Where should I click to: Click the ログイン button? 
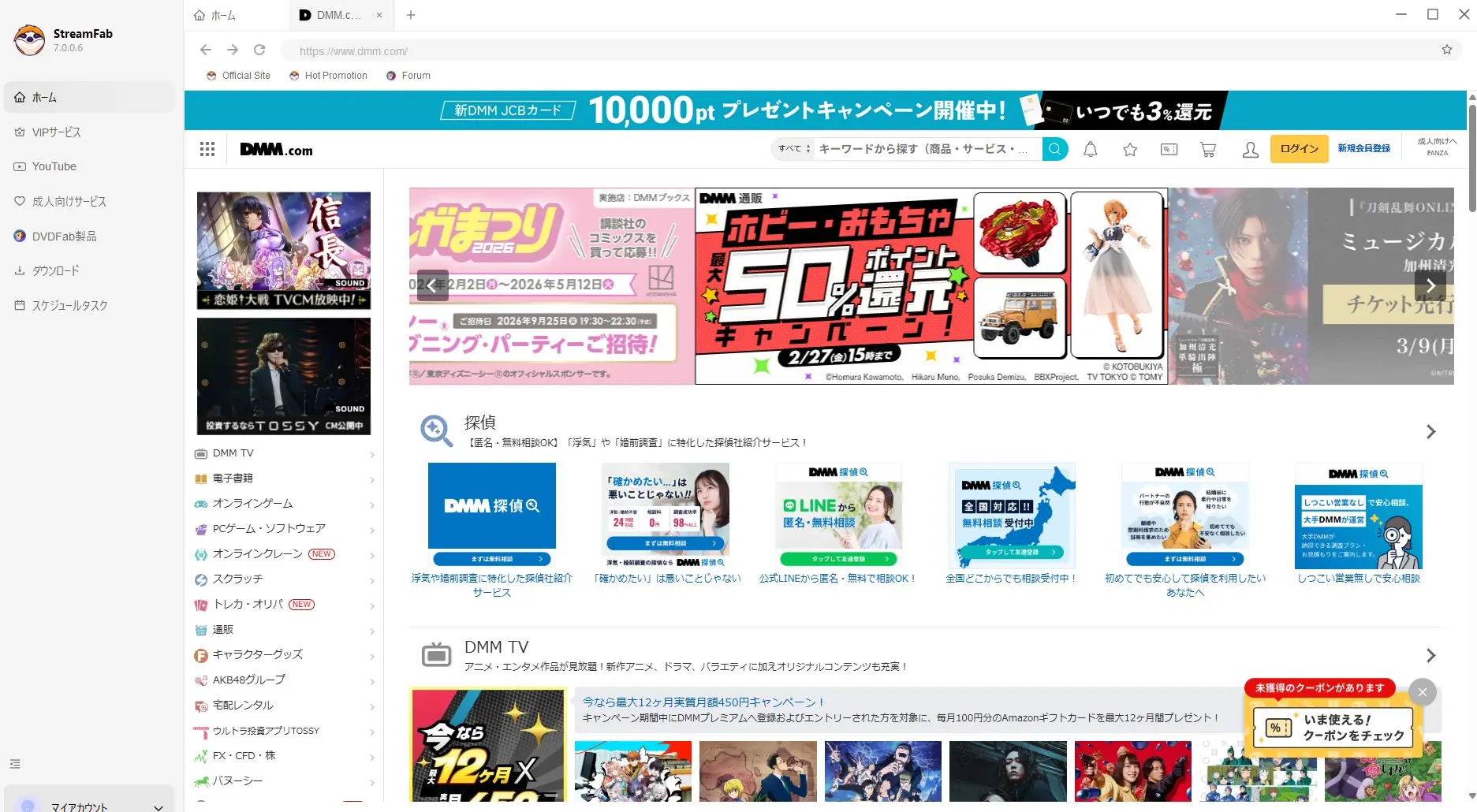(1299, 149)
